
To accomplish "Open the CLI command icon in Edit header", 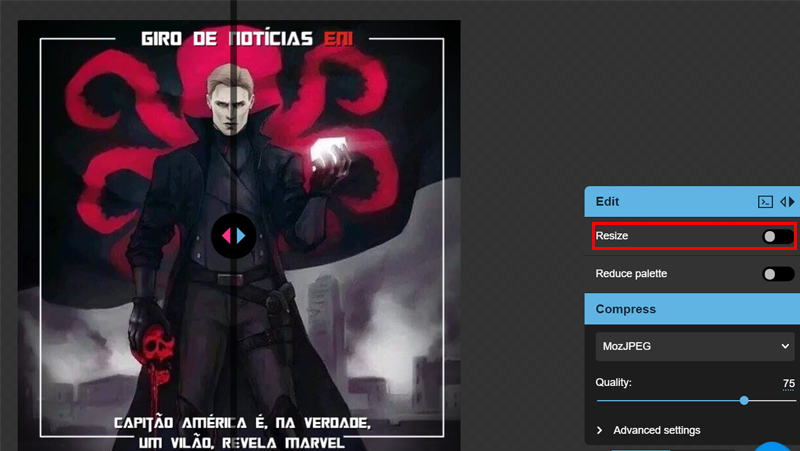I will [765, 202].
